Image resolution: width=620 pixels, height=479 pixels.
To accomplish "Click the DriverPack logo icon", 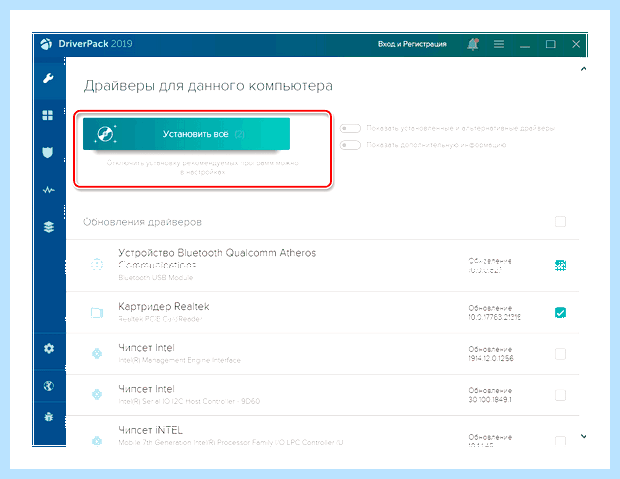I will click(46, 44).
